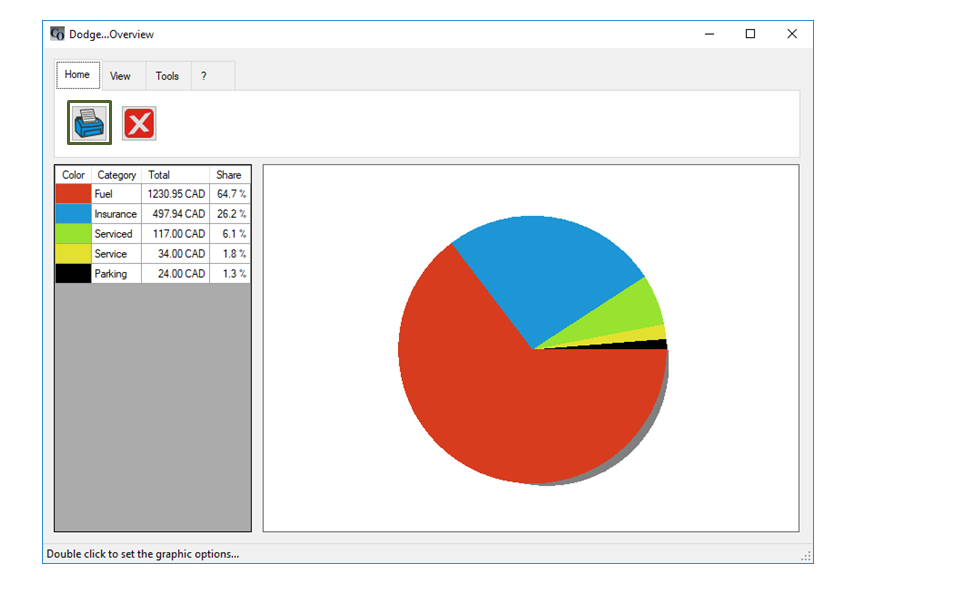Click the blue printer icon
Viewport: 960px width, 600px height.
click(89, 123)
